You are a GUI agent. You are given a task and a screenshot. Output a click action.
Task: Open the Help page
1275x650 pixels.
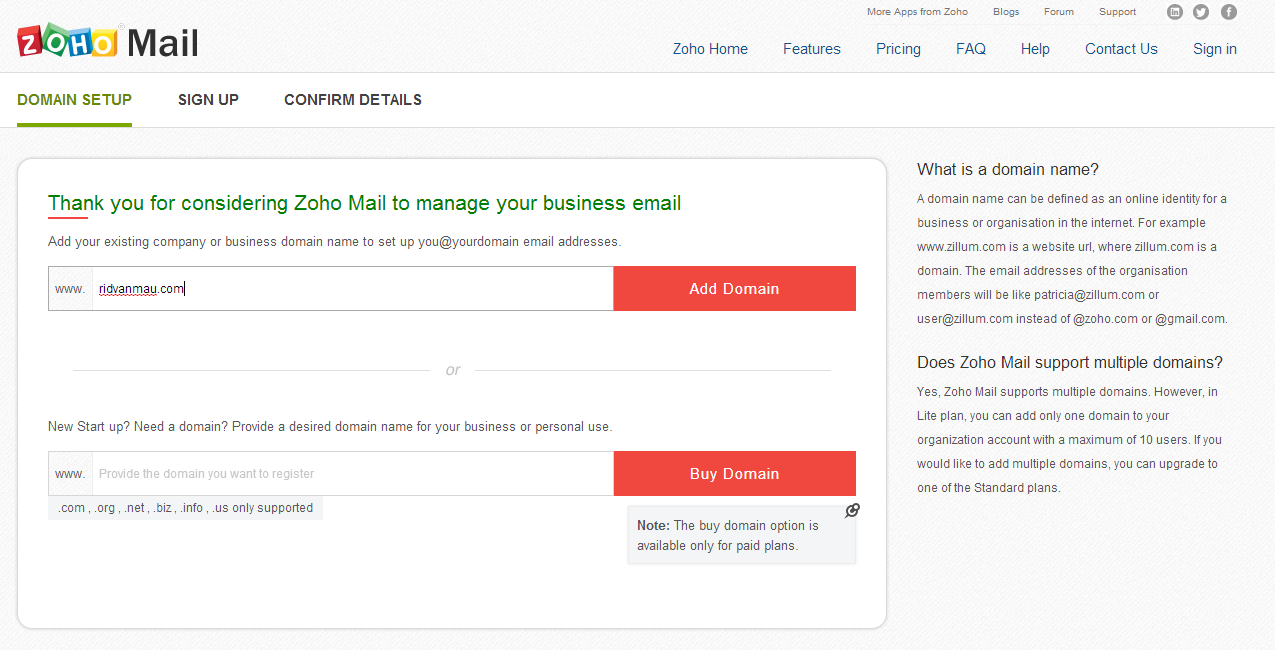coord(1035,49)
